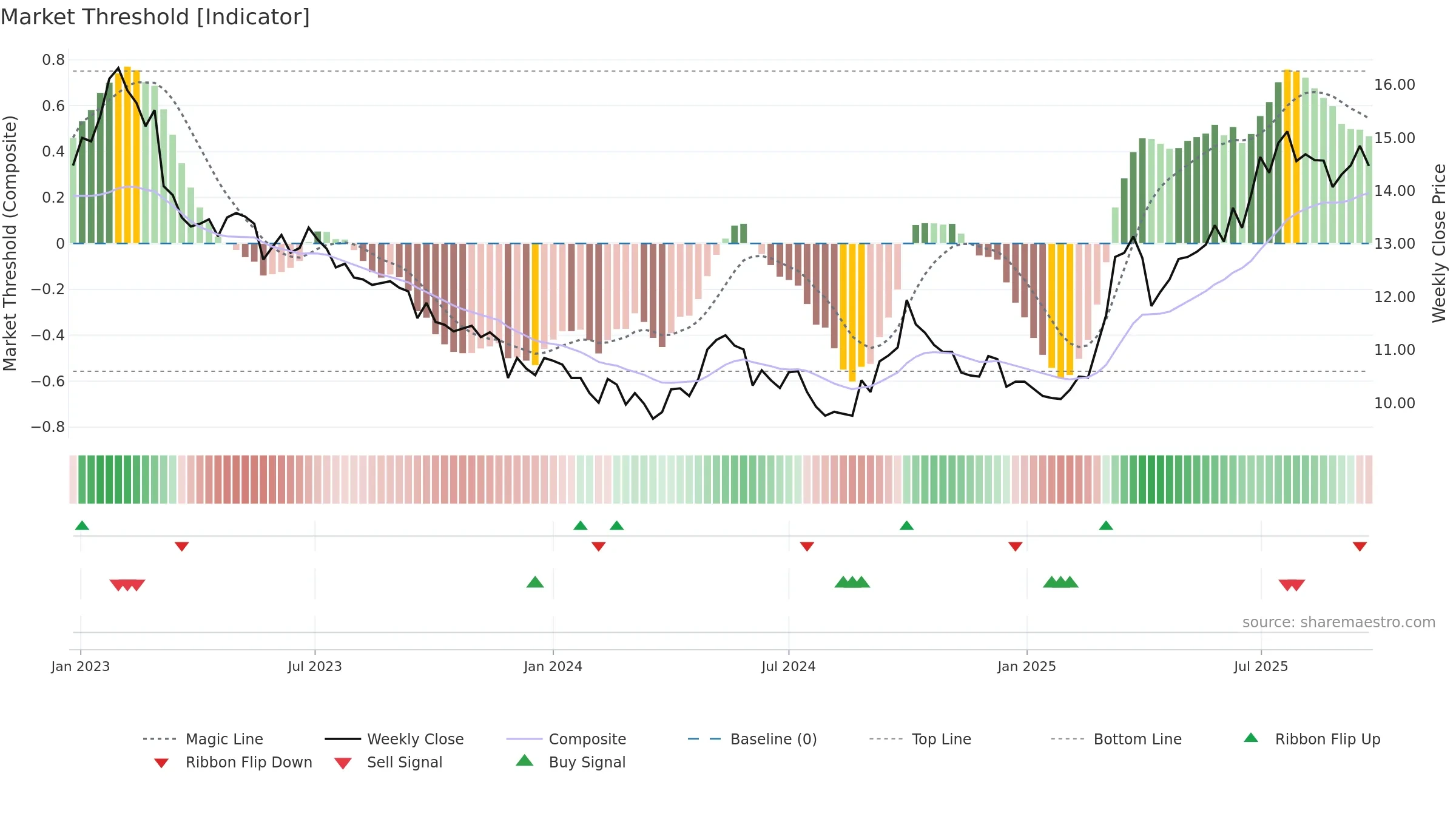Click the −0.6 left axis tick label
This screenshot has height=819, width=1456.
click(x=48, y=382)
